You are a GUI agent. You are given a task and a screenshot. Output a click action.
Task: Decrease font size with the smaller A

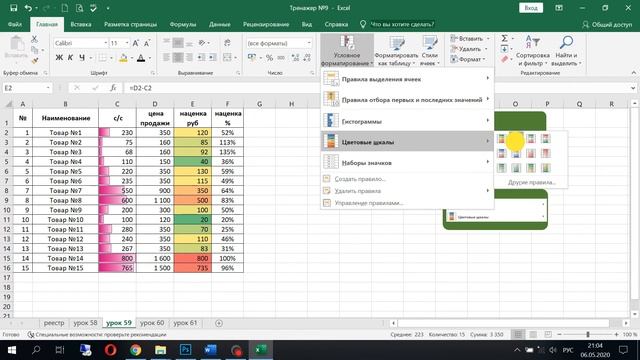pos(147,43)
